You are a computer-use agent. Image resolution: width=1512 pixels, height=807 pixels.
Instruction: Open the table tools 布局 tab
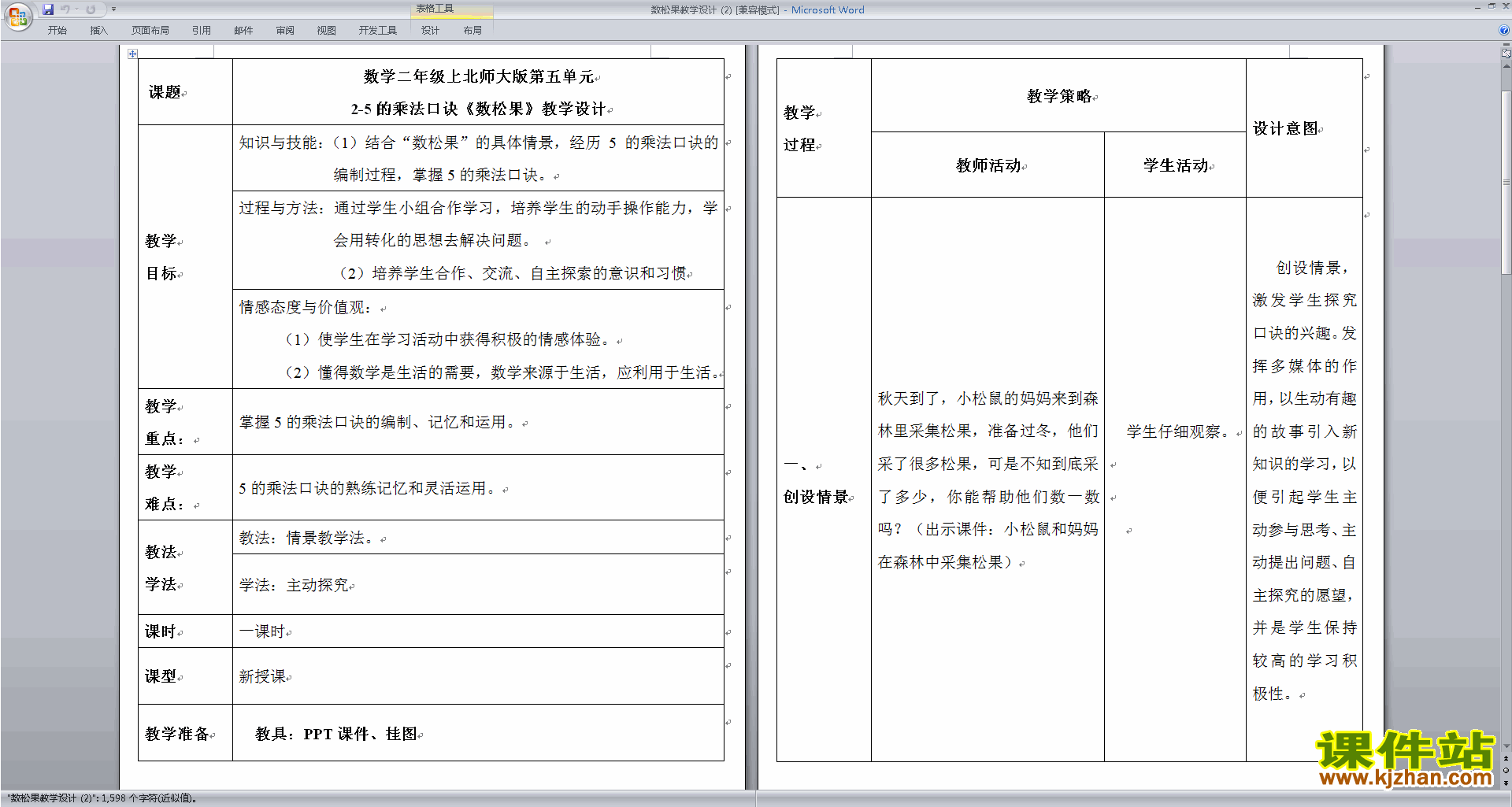pyautogui.click(x=472, y=31)
